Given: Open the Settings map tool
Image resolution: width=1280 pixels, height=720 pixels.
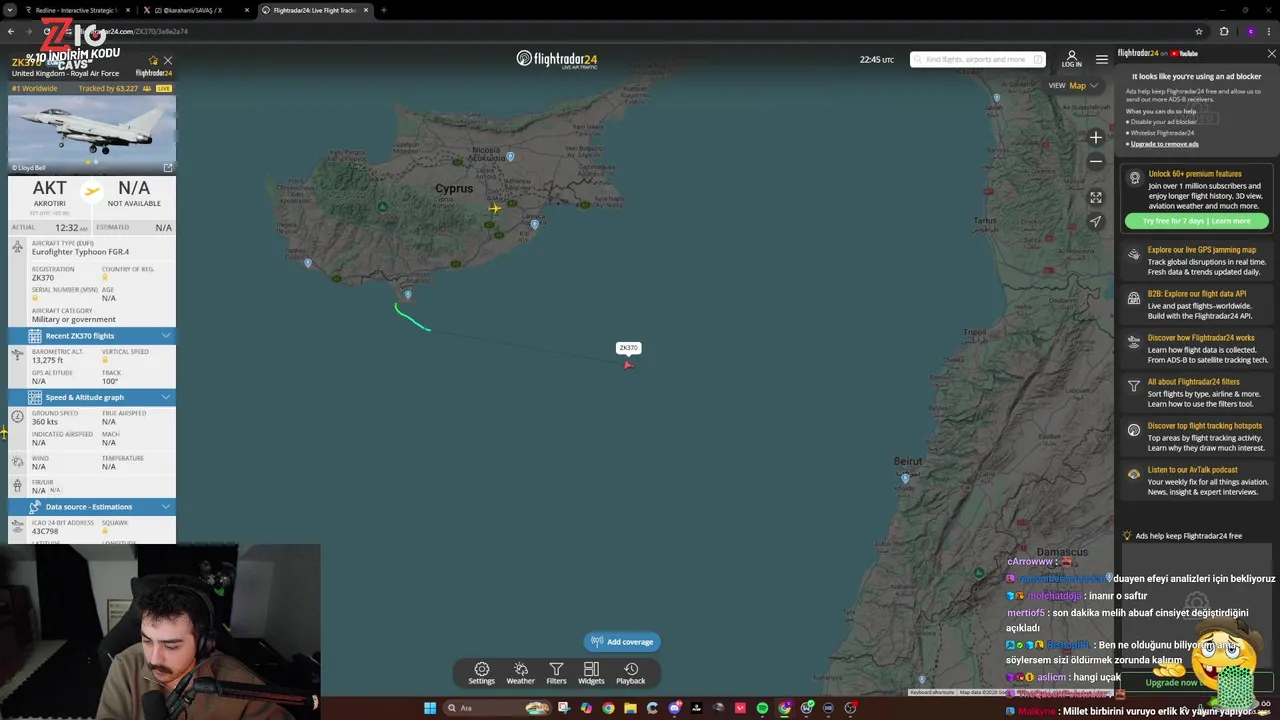Looking at the screenshot, I should point(481,673).
